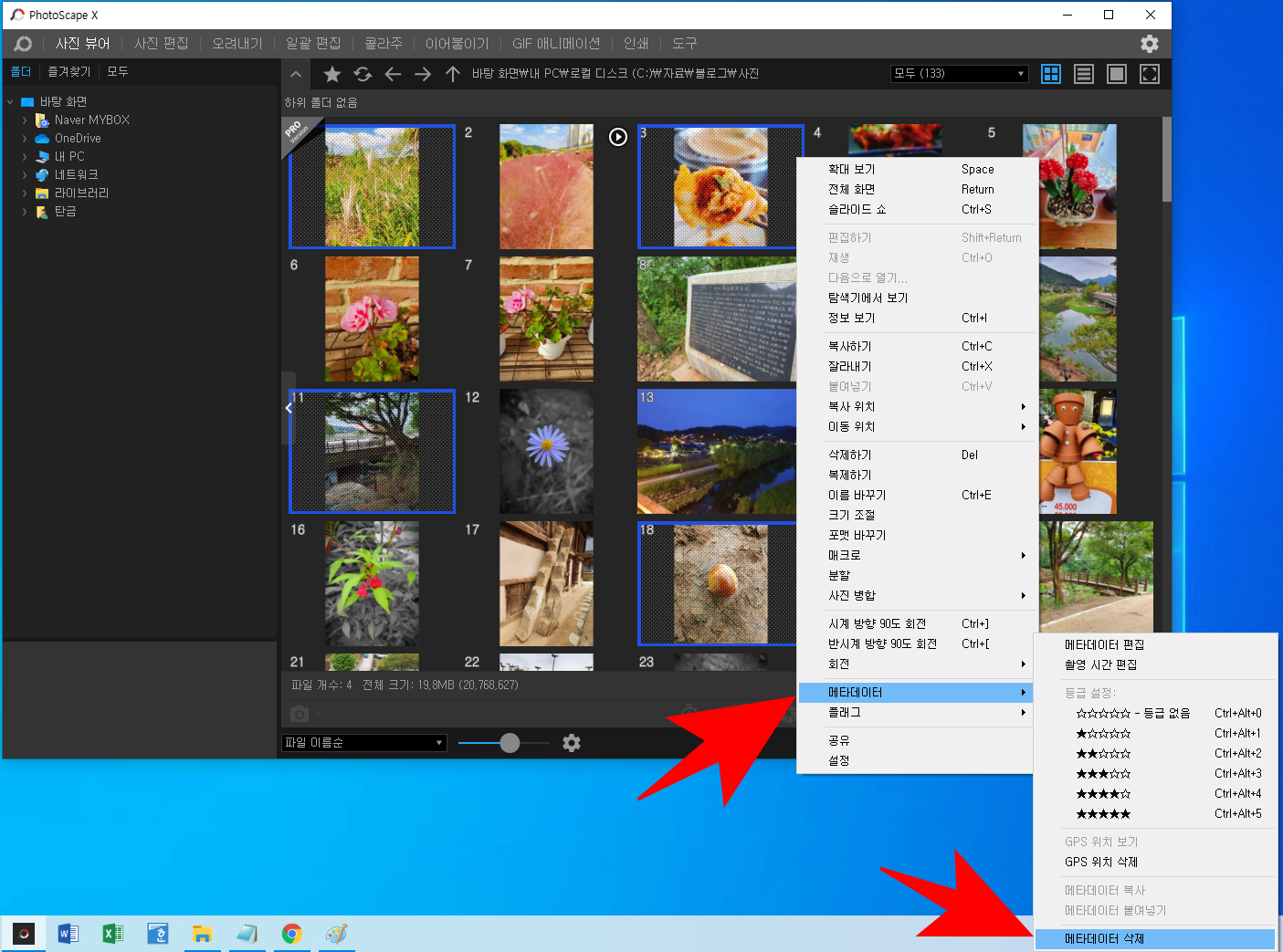The width and height of the screenshot is (1283, 952).
Task: Choose 삭제하기 in context menu
Action: 916,455
